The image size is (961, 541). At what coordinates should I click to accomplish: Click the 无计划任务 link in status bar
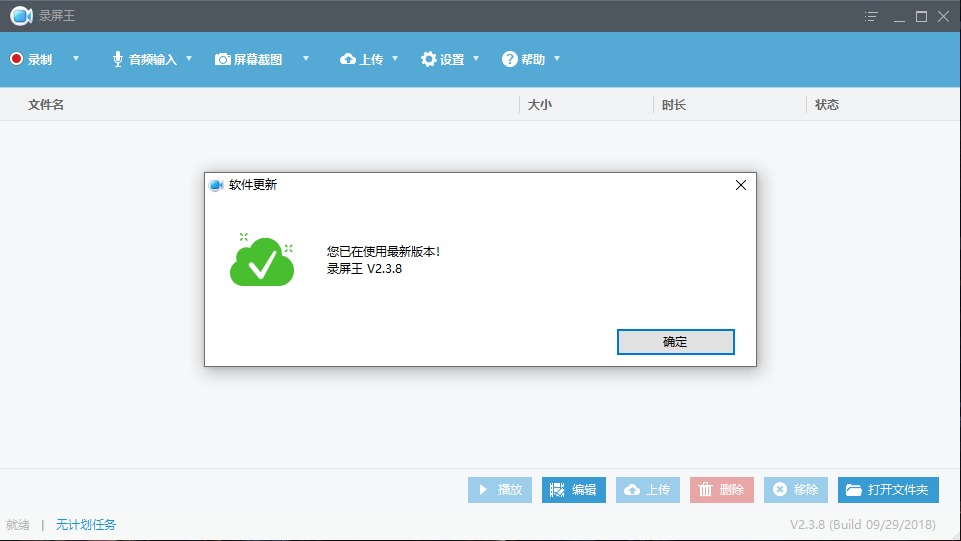click(86, 525)
